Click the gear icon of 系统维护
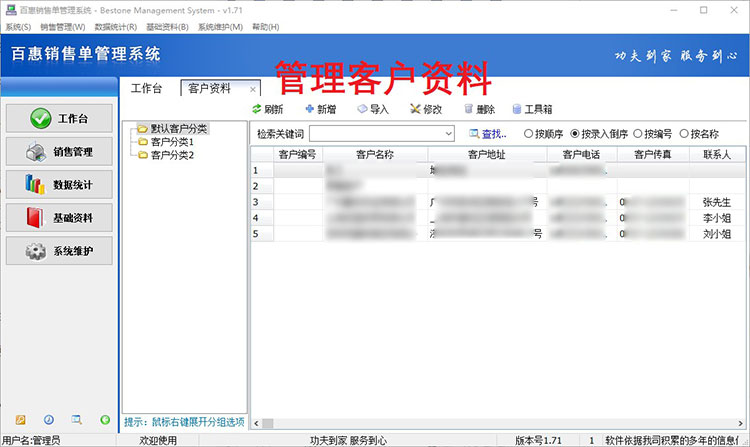 (x=36, y=251)
